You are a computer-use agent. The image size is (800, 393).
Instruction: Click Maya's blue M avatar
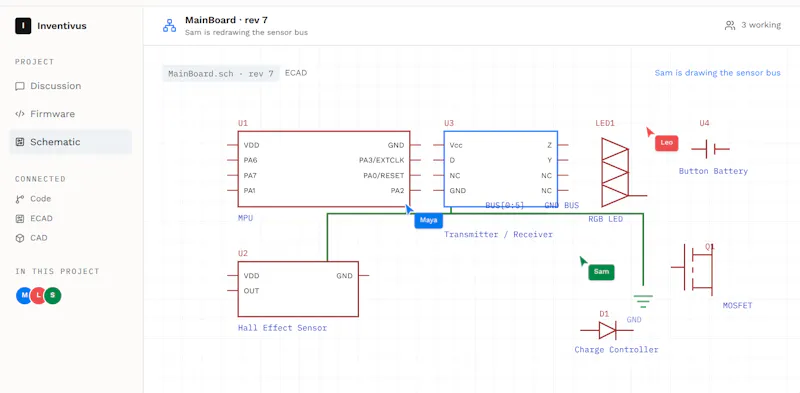pyautogui.click(x=24, y=296)
